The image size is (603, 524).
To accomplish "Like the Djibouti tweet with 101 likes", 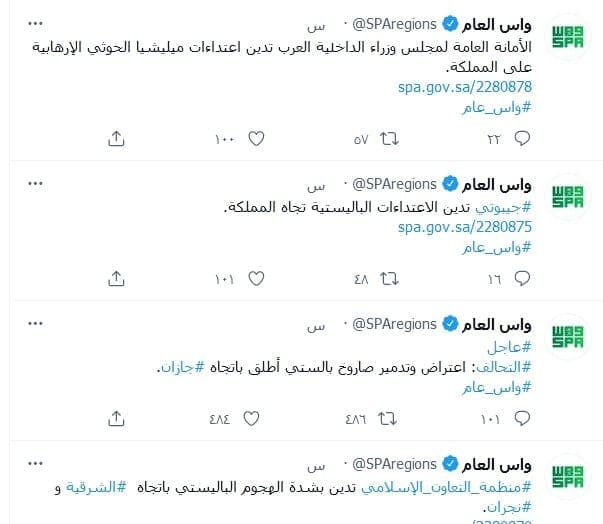I will [x=256, y=278].
